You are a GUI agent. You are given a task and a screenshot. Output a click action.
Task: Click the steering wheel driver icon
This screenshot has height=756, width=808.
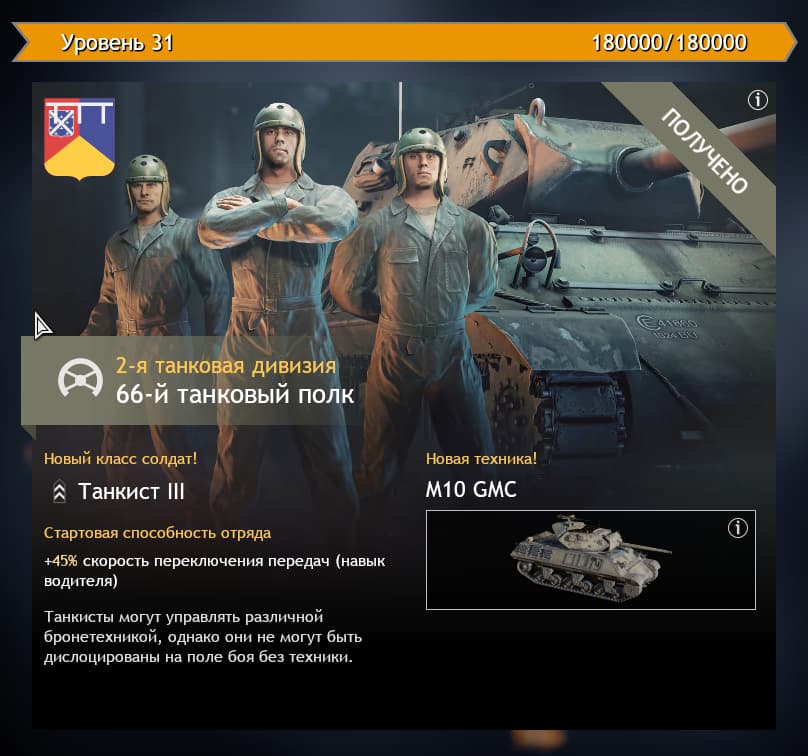(x=80, y=378)
